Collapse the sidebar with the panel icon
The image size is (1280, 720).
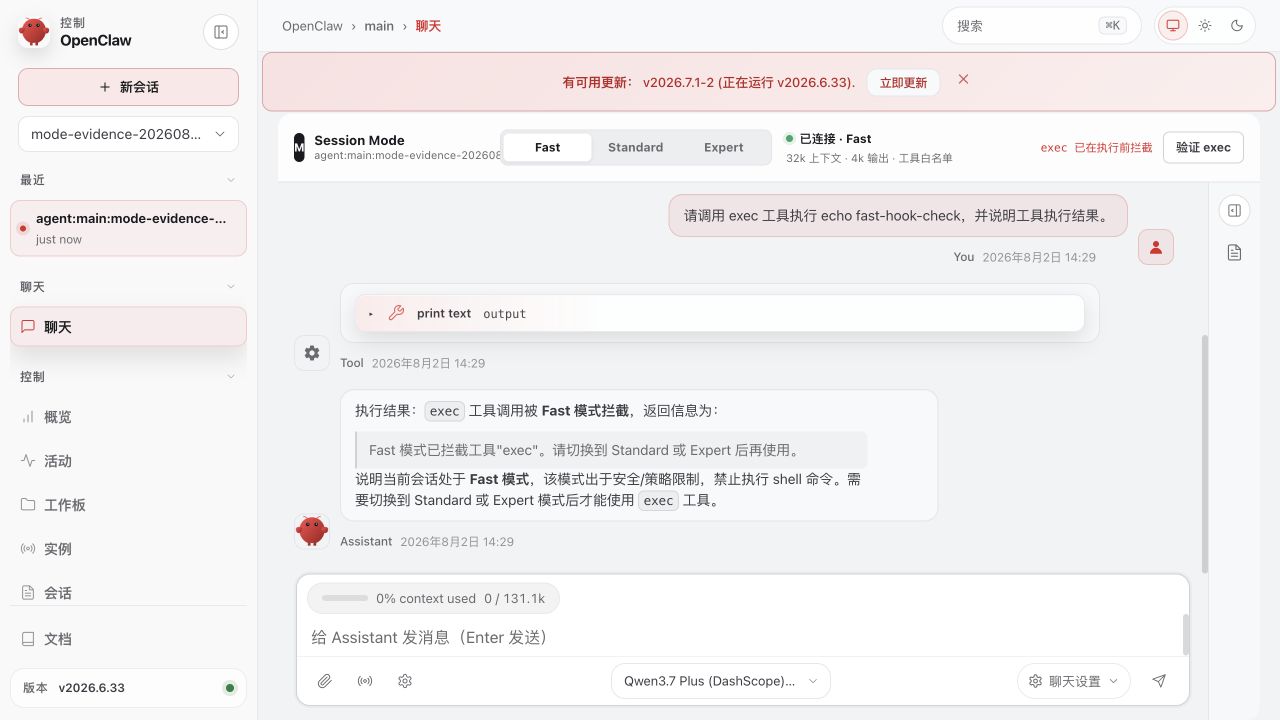221,32
